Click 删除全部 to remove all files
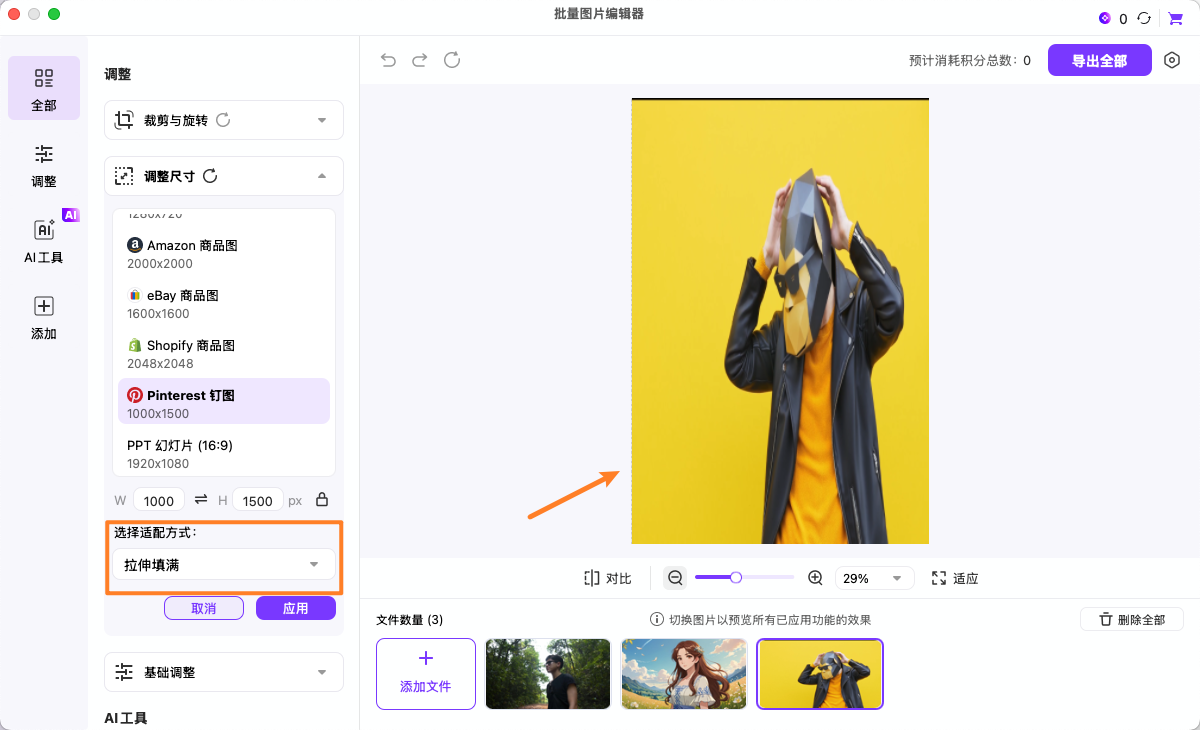The height and width of the screenshot is (730, 1200). (1131, 619)
